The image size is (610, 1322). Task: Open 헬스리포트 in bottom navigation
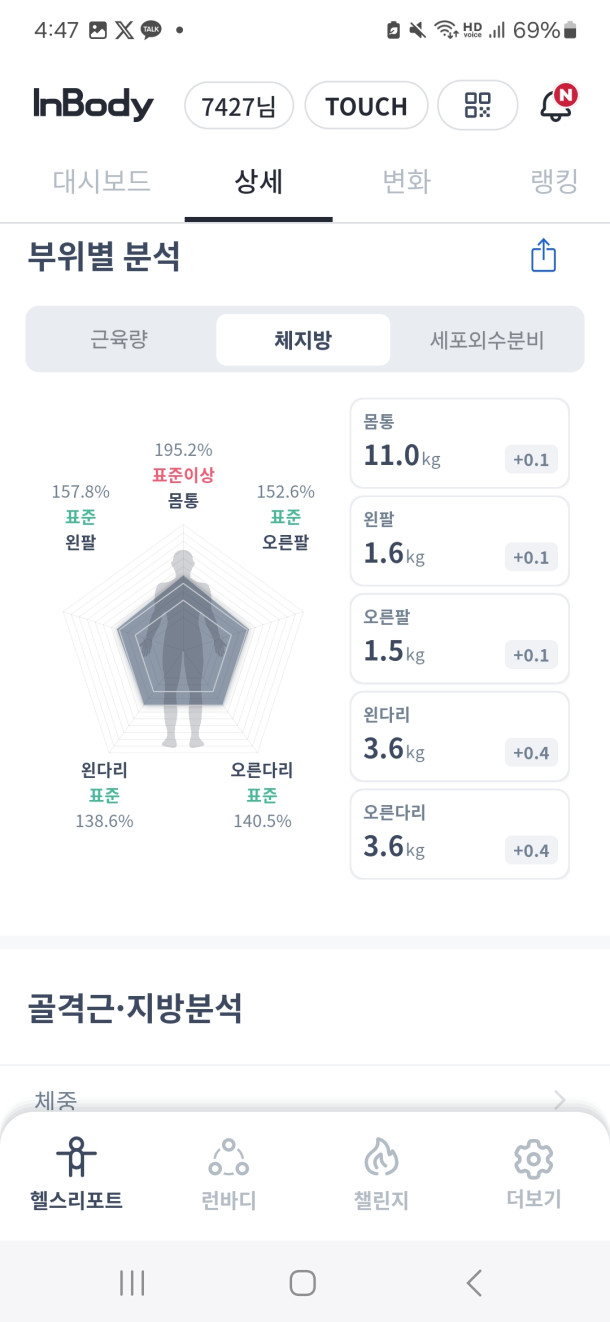76,1173
